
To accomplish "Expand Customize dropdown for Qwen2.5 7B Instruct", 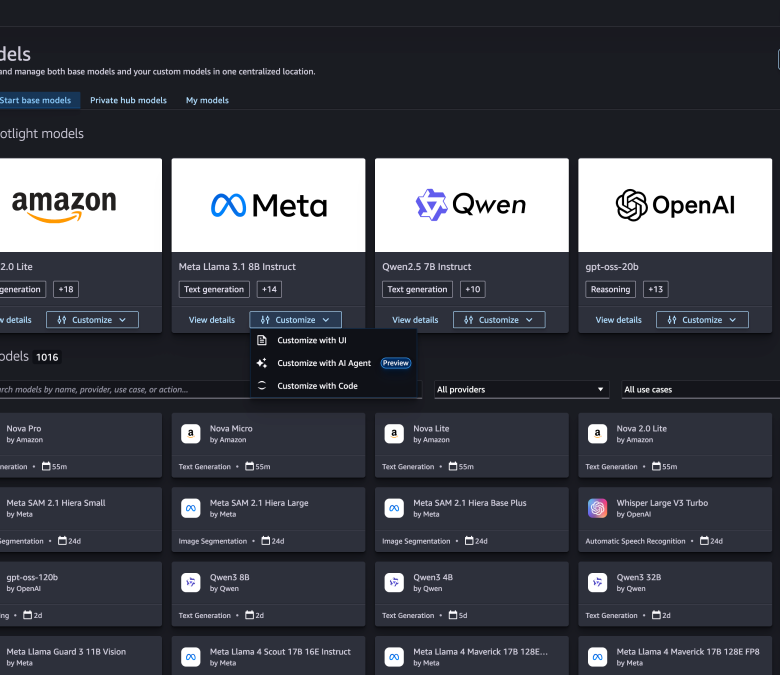I will (499, 320).
